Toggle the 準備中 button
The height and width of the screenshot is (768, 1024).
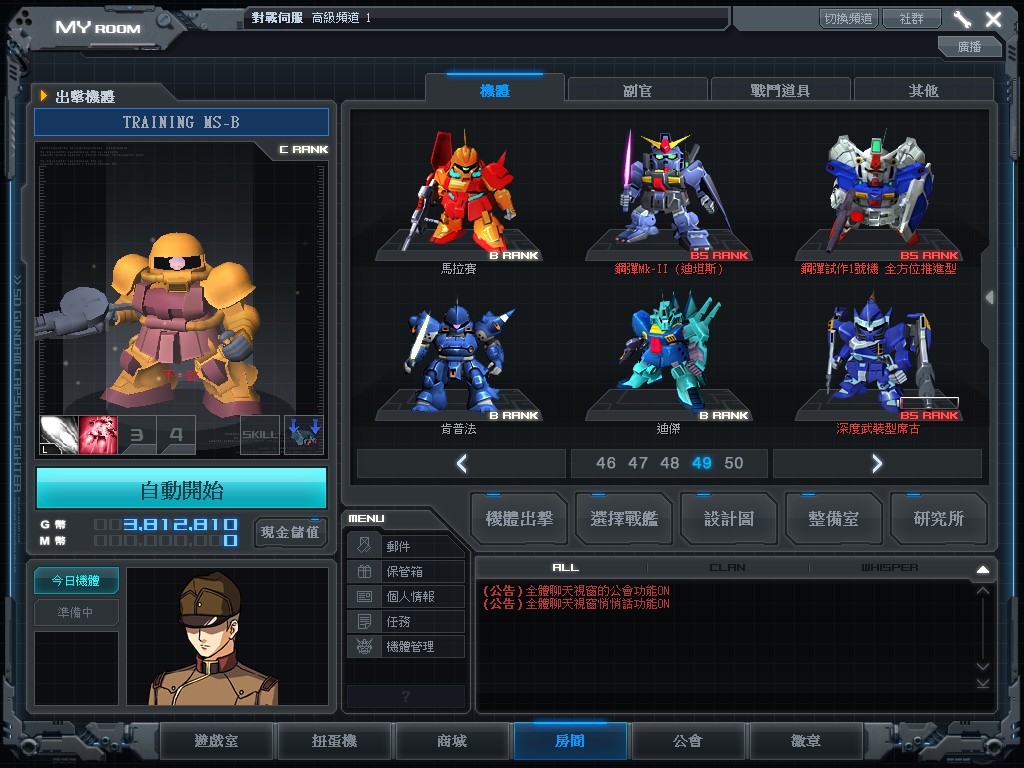(76, 613)
